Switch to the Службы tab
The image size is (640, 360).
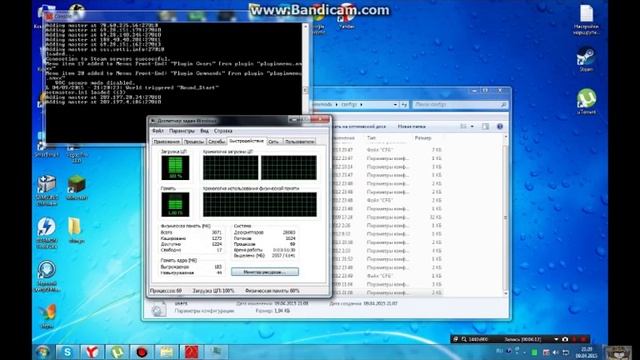click(216, 142)
